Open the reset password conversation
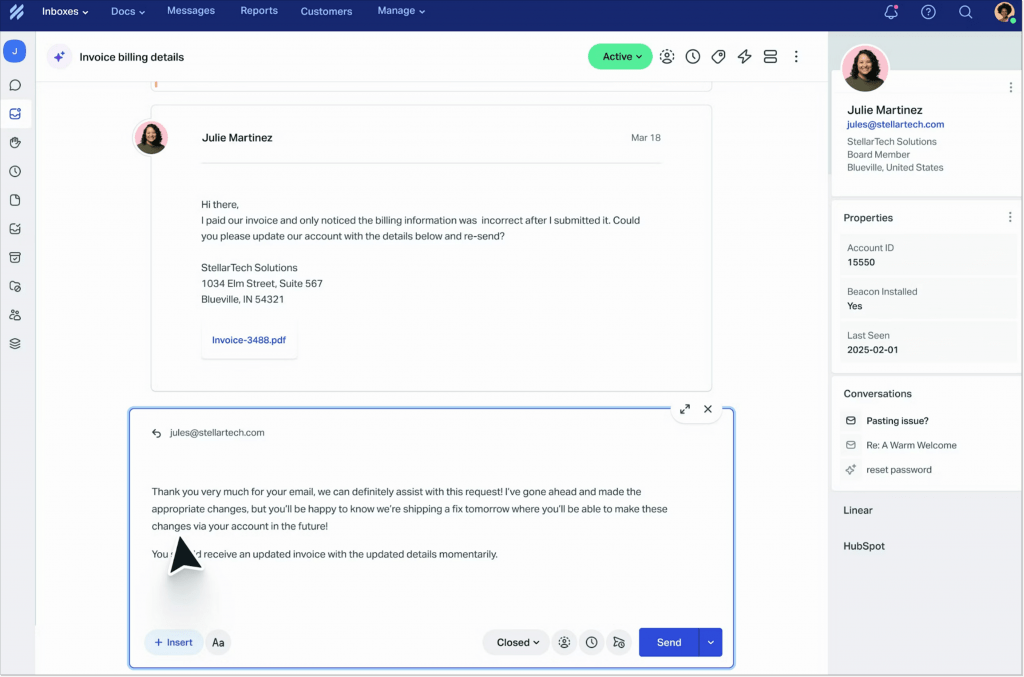 pos(899,470)
